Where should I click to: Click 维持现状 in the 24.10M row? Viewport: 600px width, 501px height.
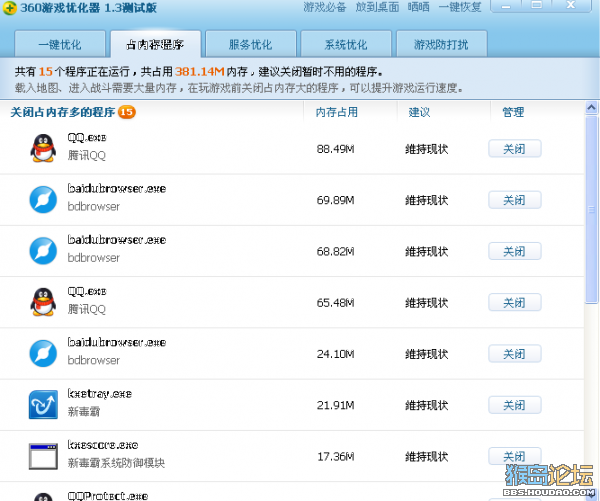pos(427,354)
